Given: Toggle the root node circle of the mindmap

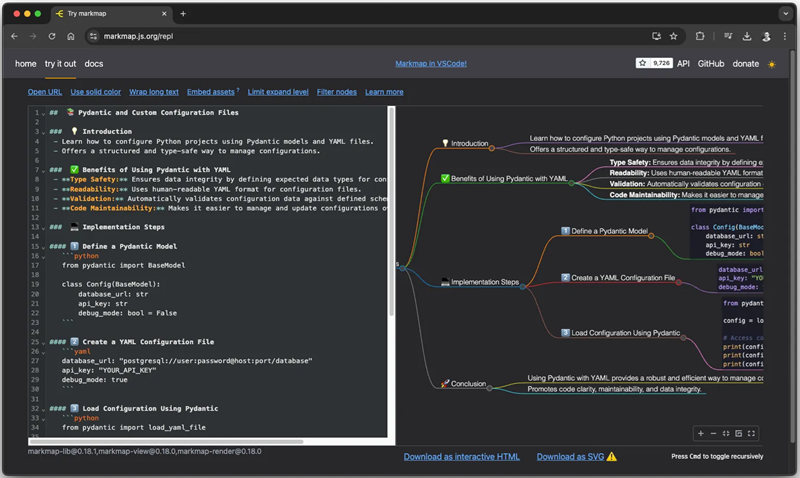Looking at the screenshot, I should (403, 268).
